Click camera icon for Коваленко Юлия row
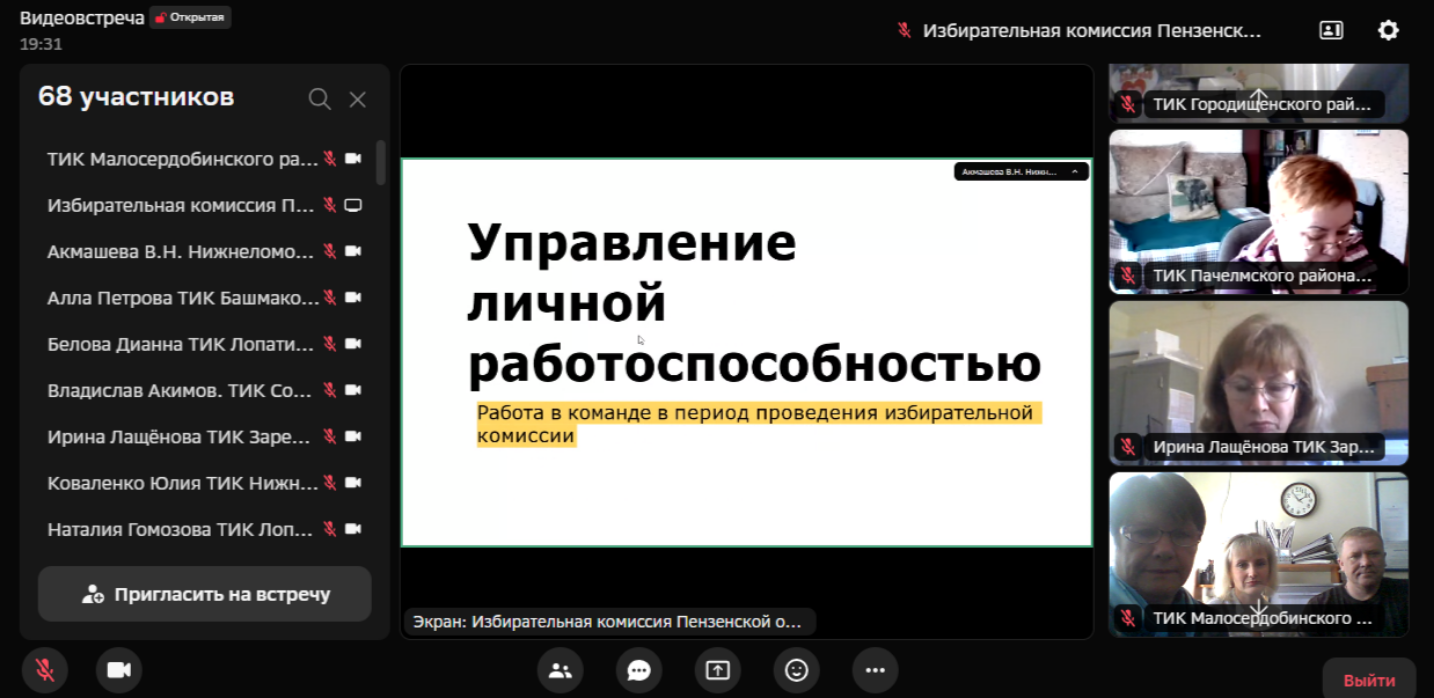 (353, 482)
